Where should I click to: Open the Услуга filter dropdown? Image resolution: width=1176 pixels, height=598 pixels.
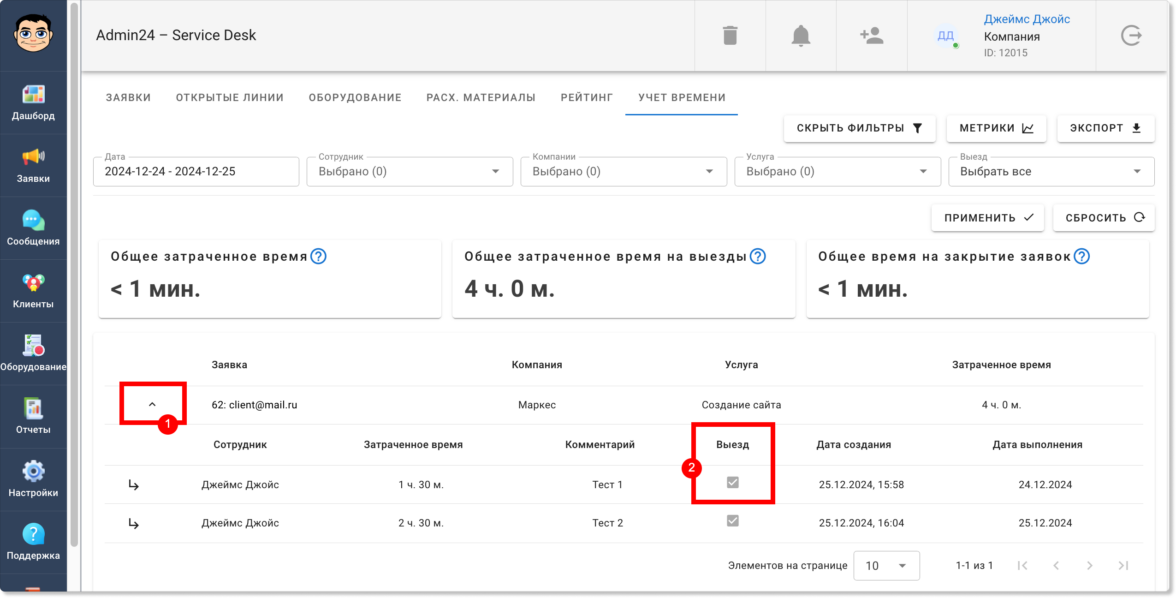point(837,172)
